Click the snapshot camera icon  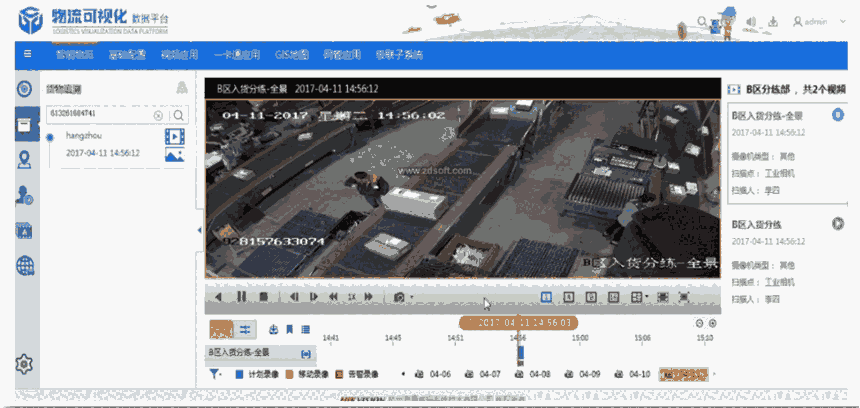pos(399,297)
